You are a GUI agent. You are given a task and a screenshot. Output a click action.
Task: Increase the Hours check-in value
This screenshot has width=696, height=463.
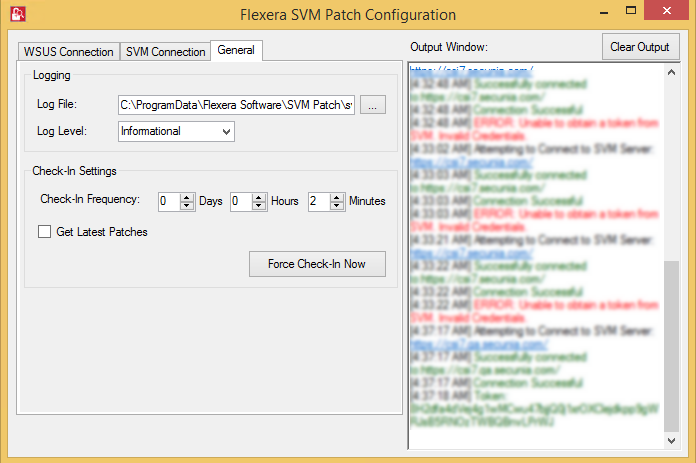click(x=259, y=197)
